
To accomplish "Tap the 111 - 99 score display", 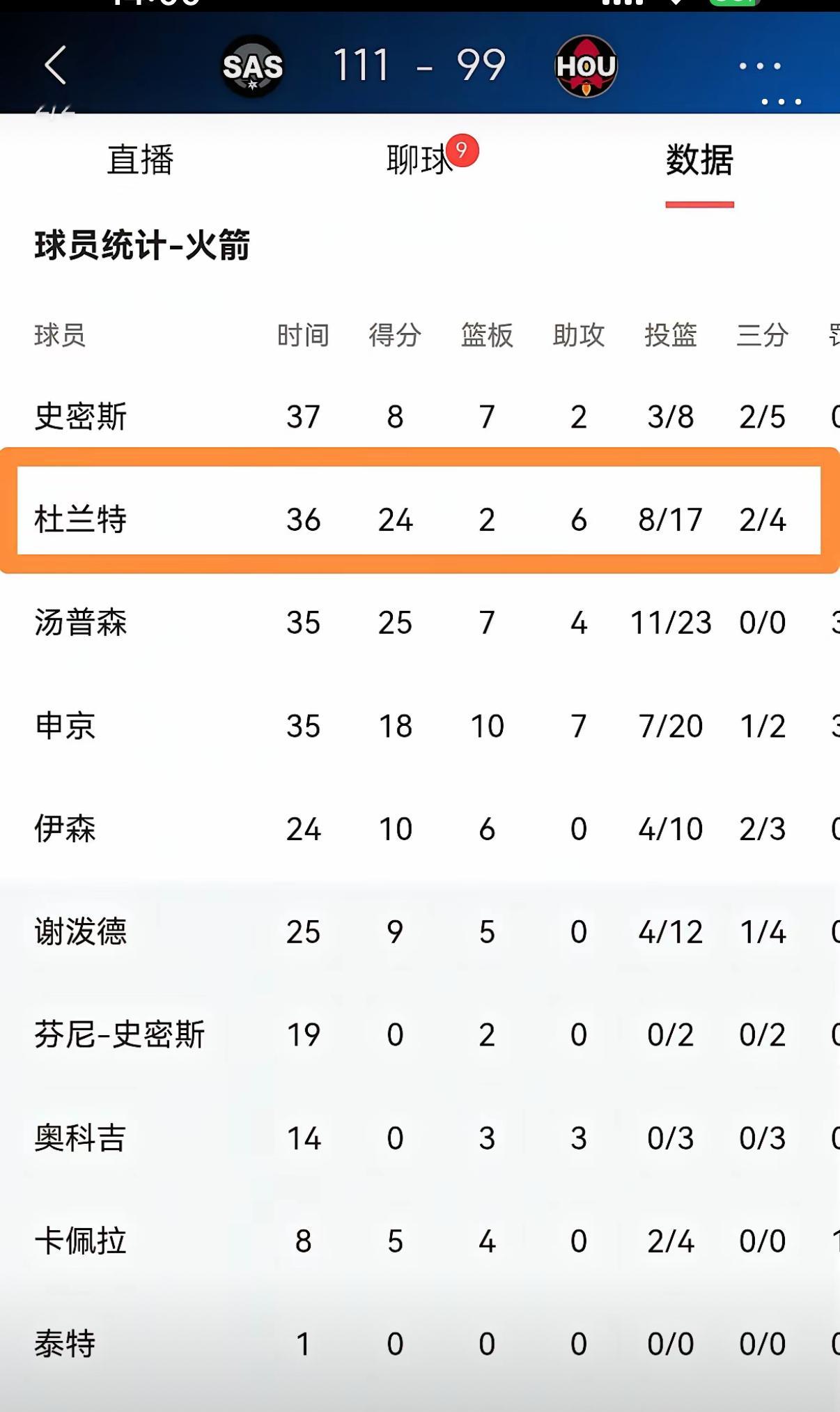I will coord(419,66).
